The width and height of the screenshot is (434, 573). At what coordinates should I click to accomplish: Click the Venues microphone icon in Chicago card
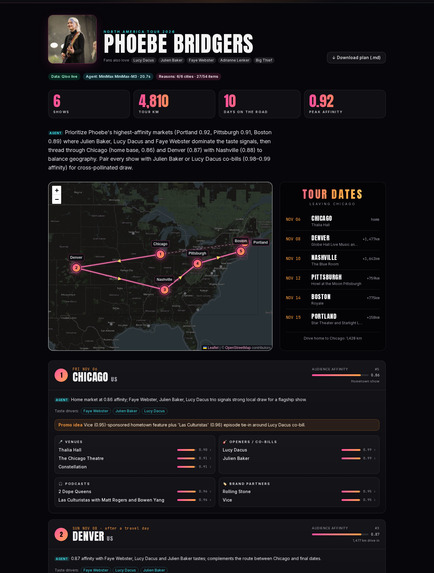(61, 442)
